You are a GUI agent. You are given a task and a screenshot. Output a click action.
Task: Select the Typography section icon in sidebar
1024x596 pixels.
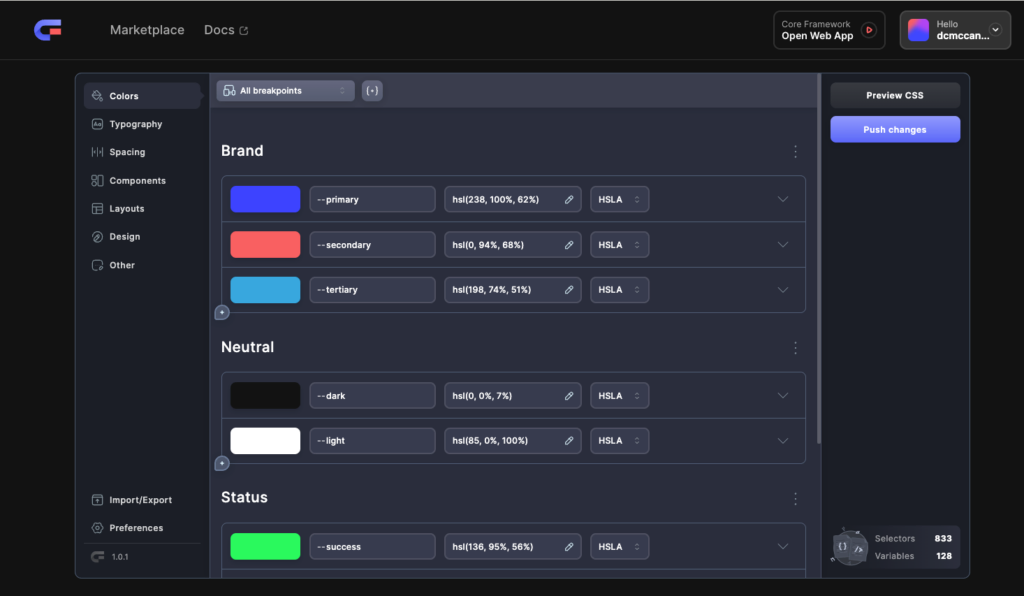[x=99, y=123]
